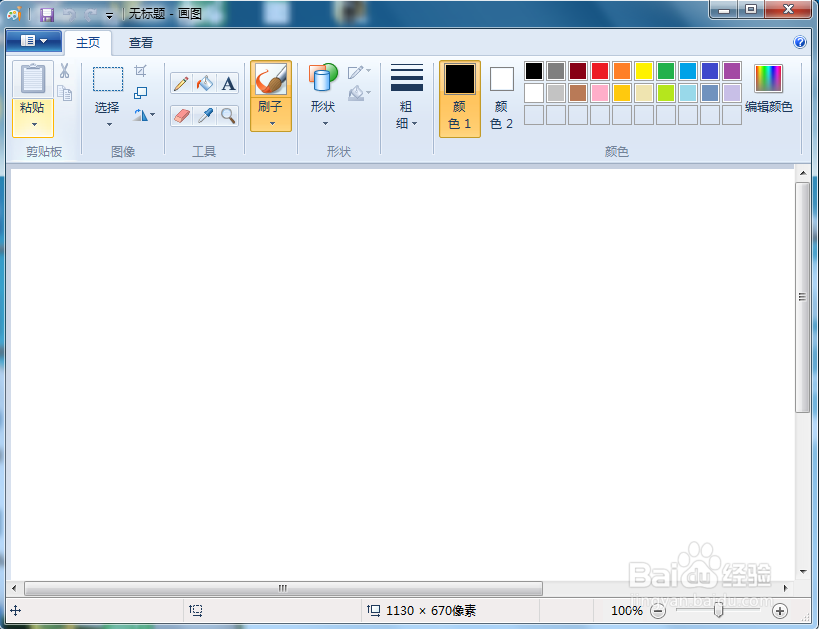Click the zoom in plus button
This screenshot has height=629, width=819.
coord(780,611)
